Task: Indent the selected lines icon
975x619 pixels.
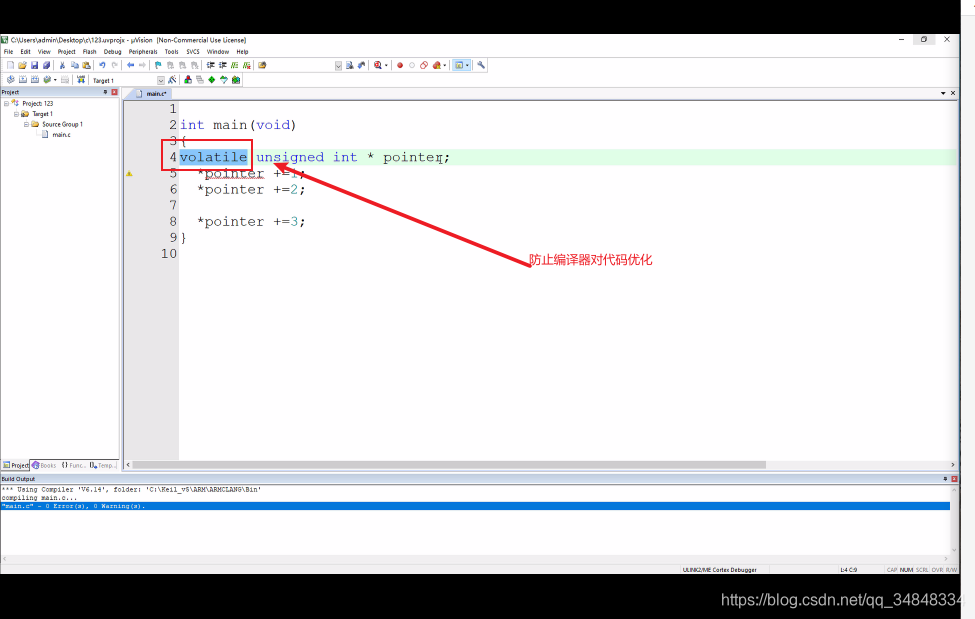Action: coord(211,65)
